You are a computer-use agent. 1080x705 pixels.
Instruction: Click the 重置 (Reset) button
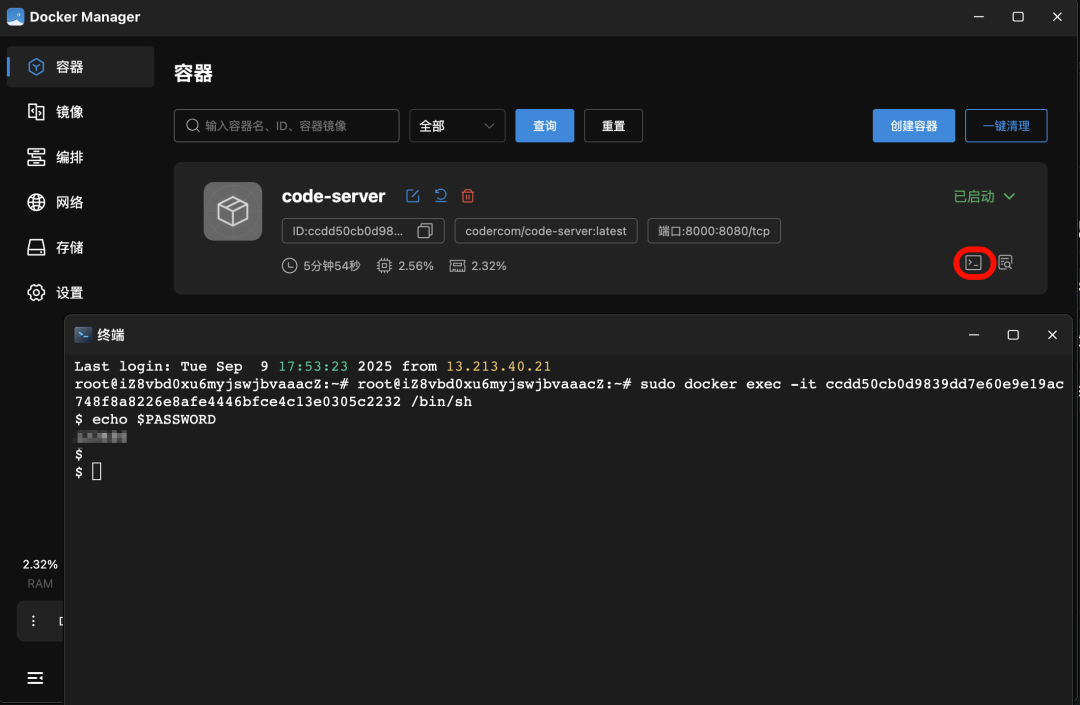(613, 126)
